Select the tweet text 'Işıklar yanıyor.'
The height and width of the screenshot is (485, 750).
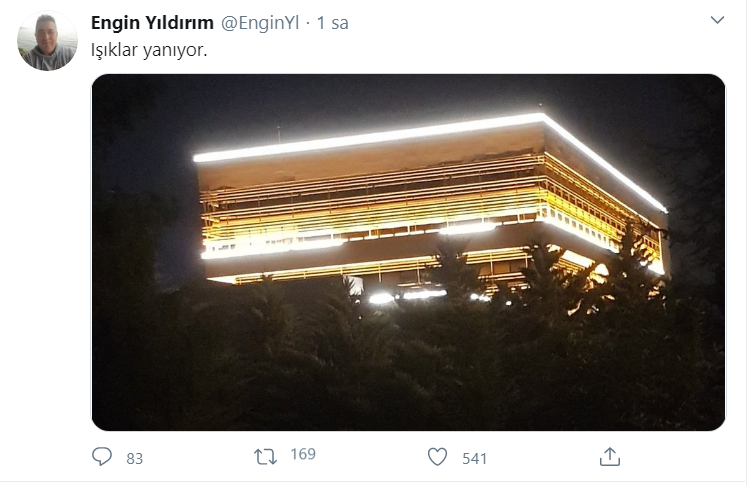[149, 50]
